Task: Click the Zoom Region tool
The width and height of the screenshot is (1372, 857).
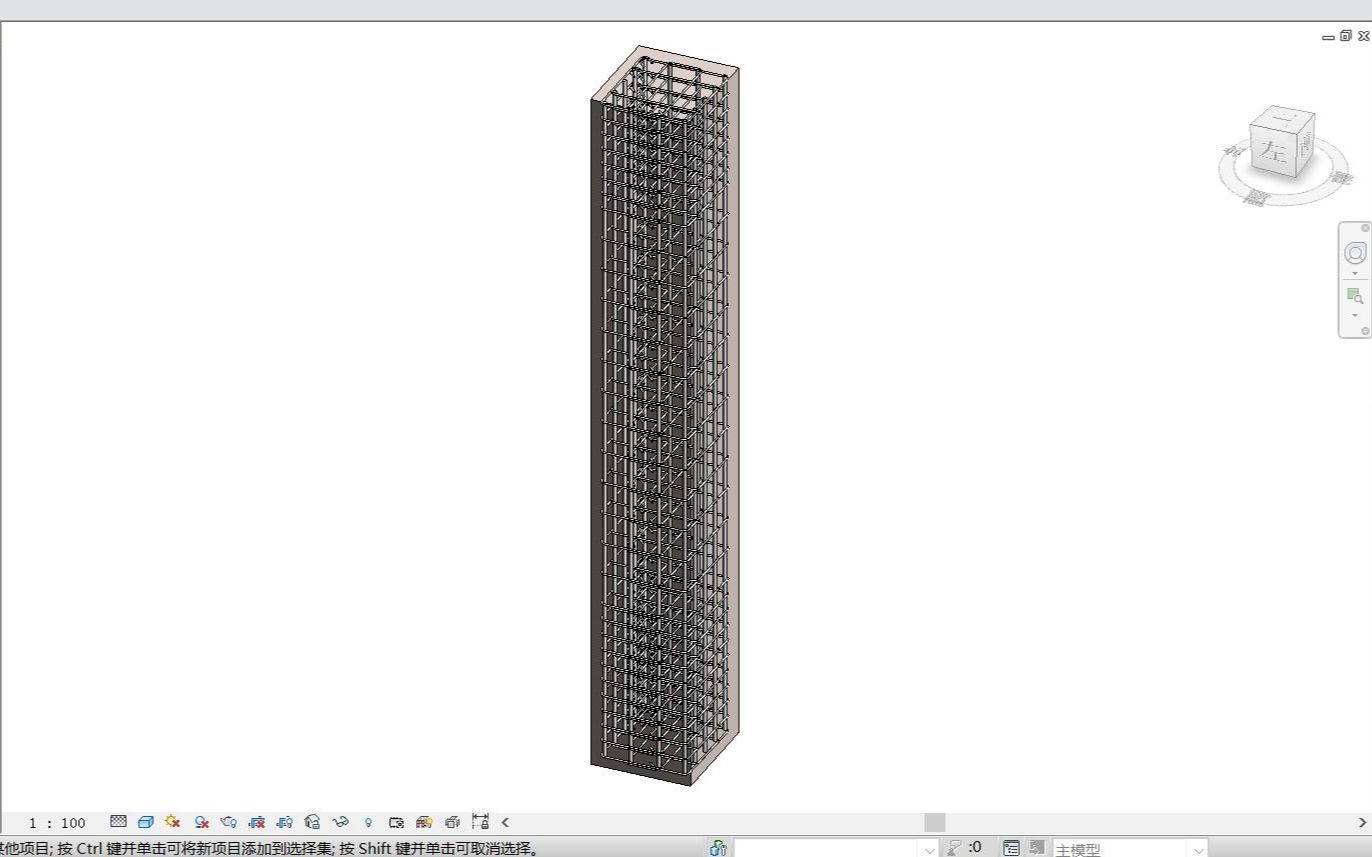Action: pyautogui.click(x=1355, y=295)
